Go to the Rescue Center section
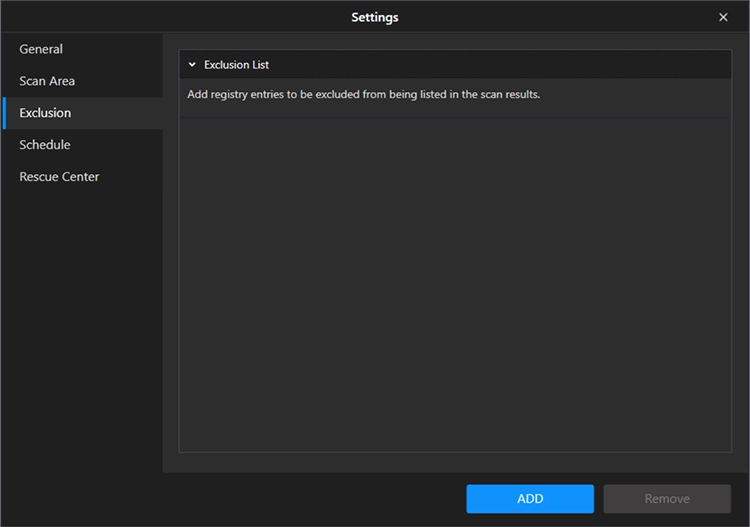This screenshot has width=750, height=527. coord(82,177)
